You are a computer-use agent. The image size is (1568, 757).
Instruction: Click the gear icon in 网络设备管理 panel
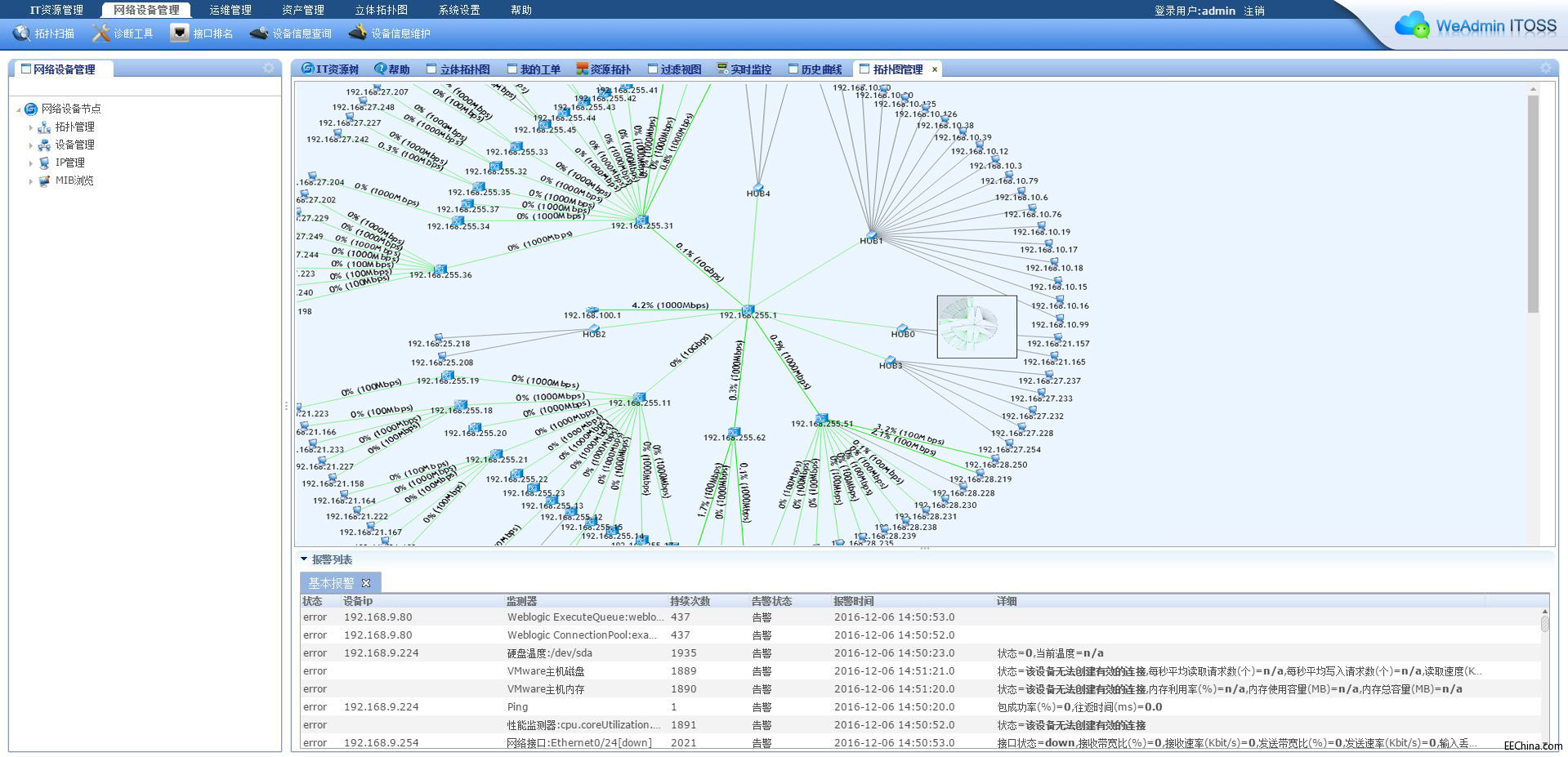(x=269, y=69)
